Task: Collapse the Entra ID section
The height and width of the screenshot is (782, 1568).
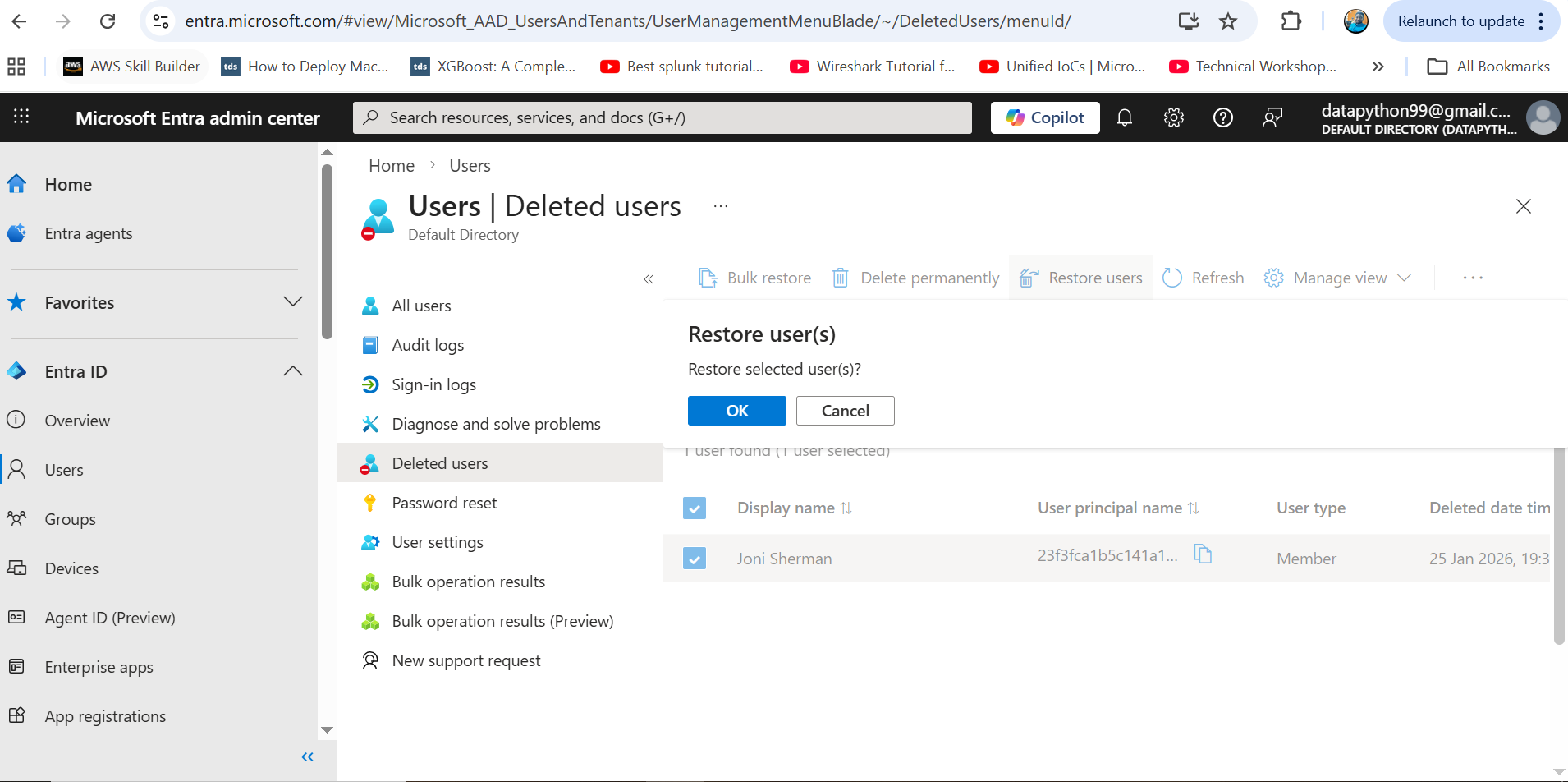Action: tap(293, 370)
